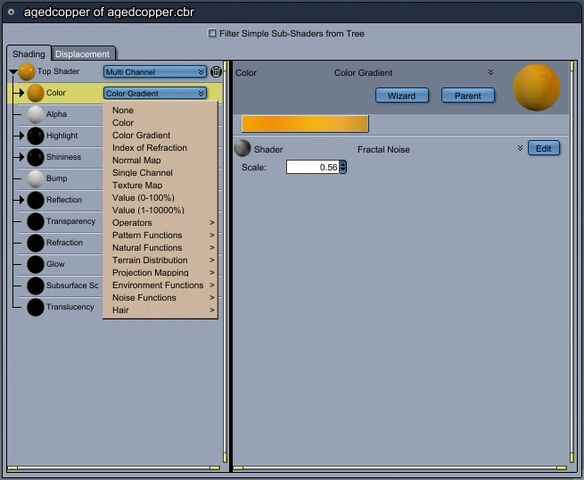Click the Refraction channel sphere icon
Screen dimensions: 584x480
point(35,243)
